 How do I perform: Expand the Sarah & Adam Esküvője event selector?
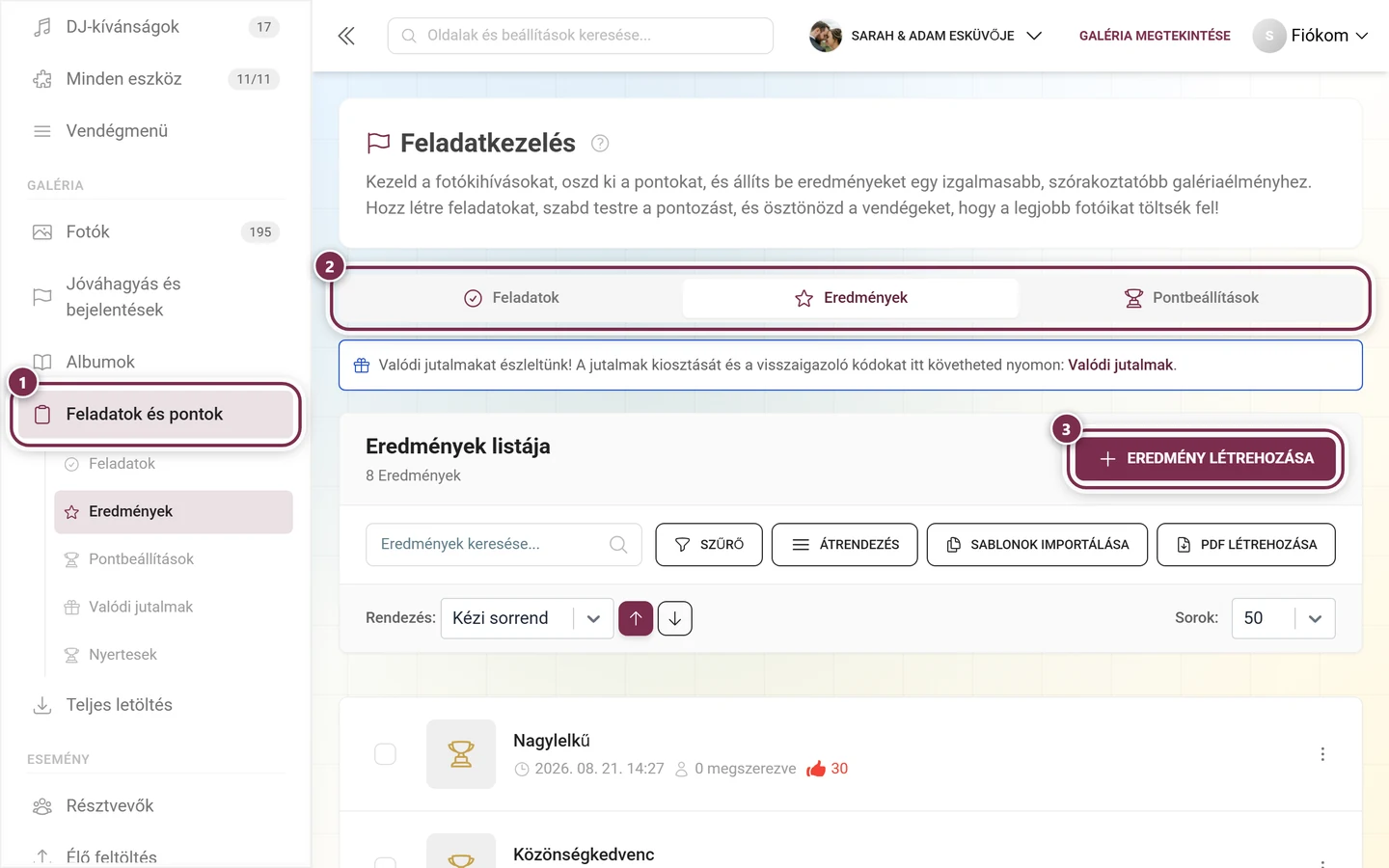tap(926, 36)
